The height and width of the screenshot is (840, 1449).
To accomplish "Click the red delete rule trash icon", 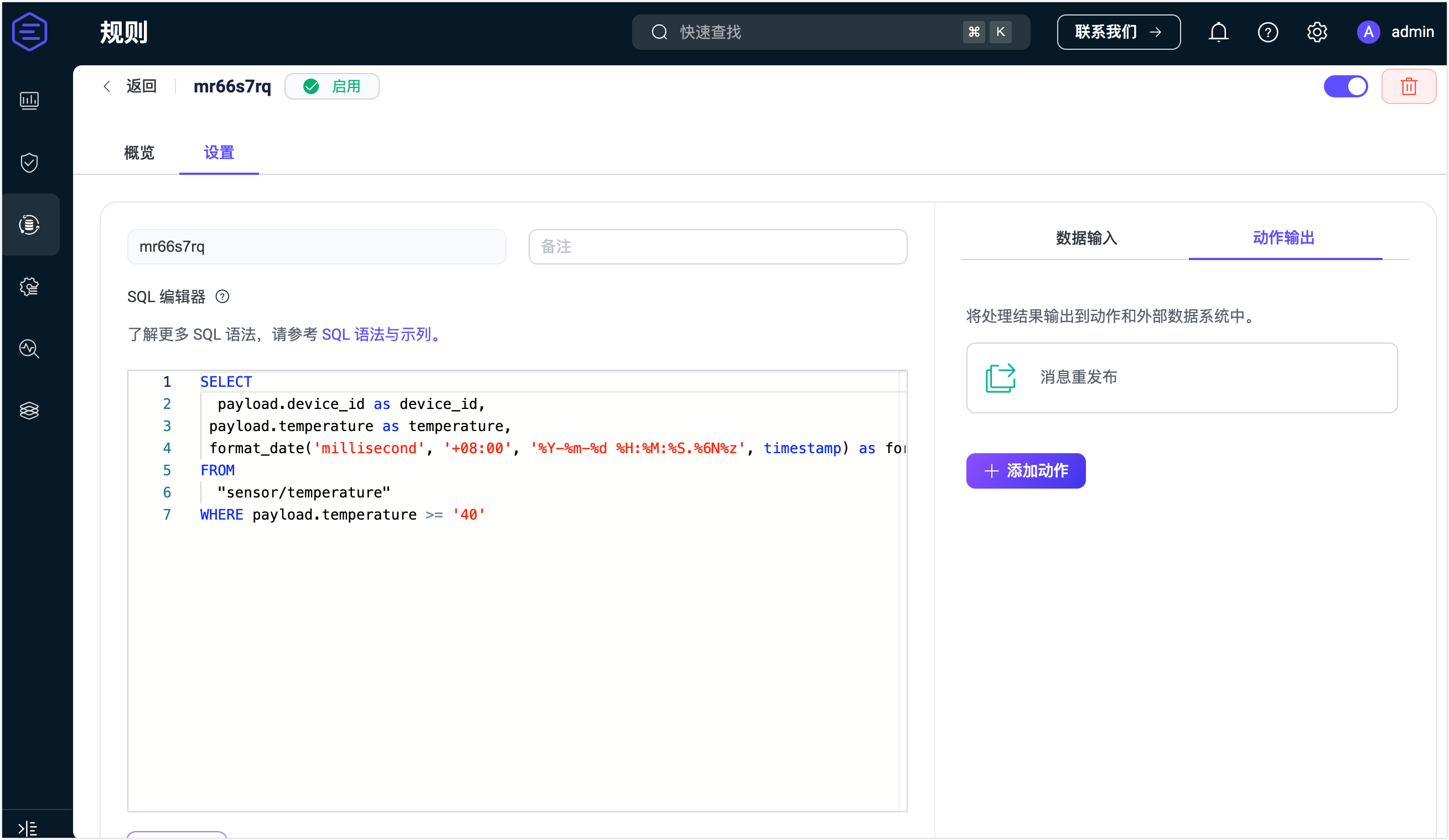I will pyautogui.click(x=1408, y=87).
